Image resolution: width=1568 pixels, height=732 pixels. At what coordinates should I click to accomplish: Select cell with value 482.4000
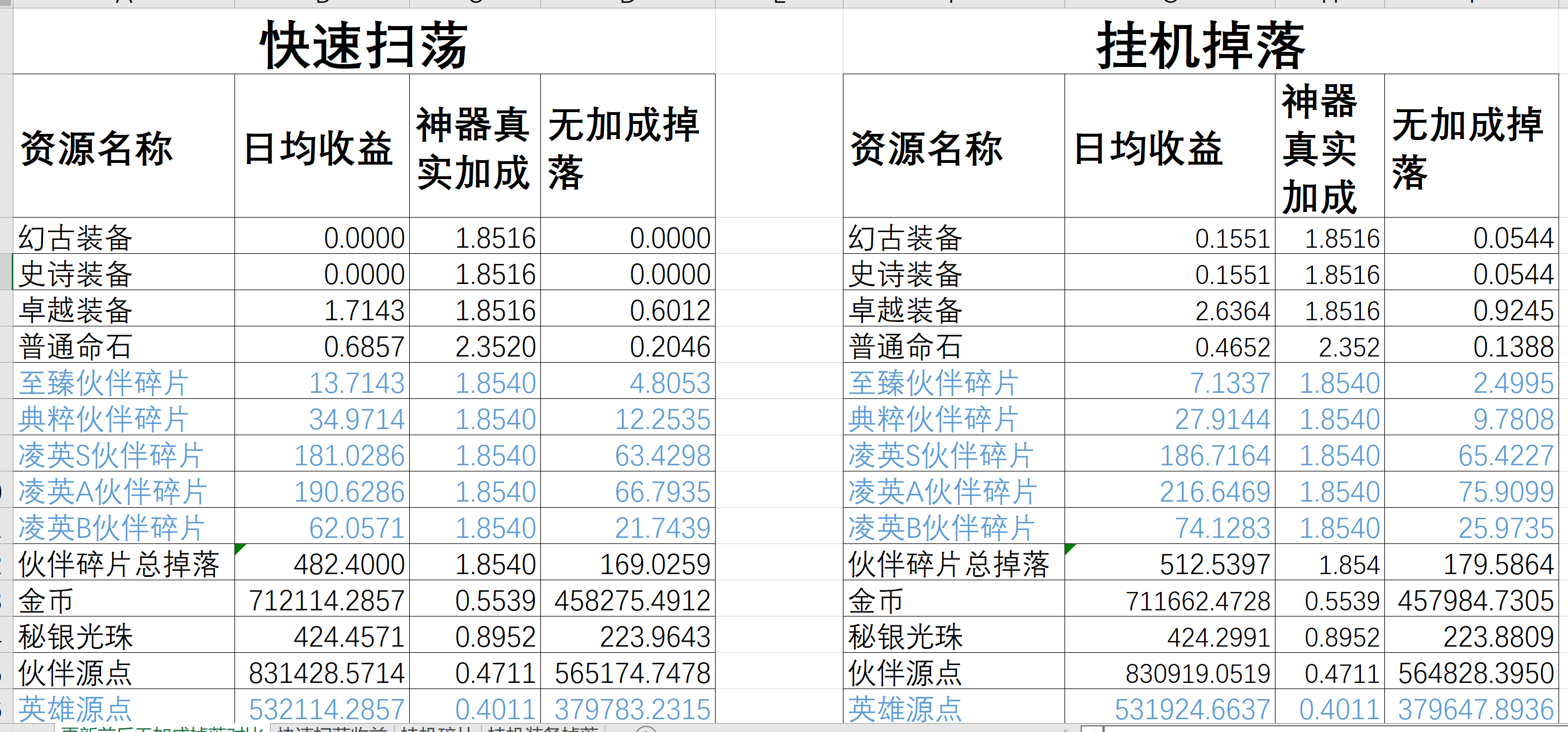coord(321,564)
